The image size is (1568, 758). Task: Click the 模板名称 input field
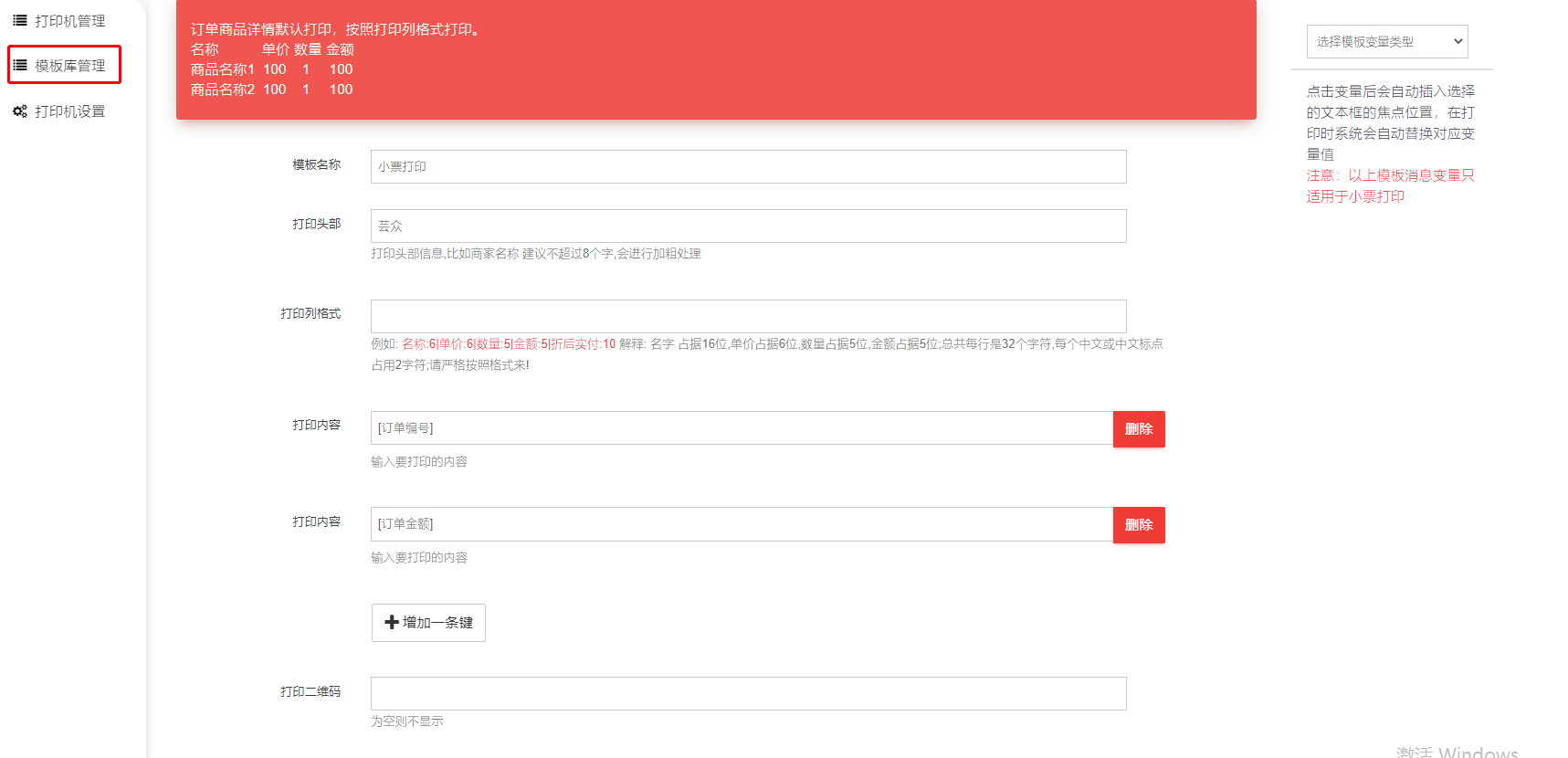point(748,166)
